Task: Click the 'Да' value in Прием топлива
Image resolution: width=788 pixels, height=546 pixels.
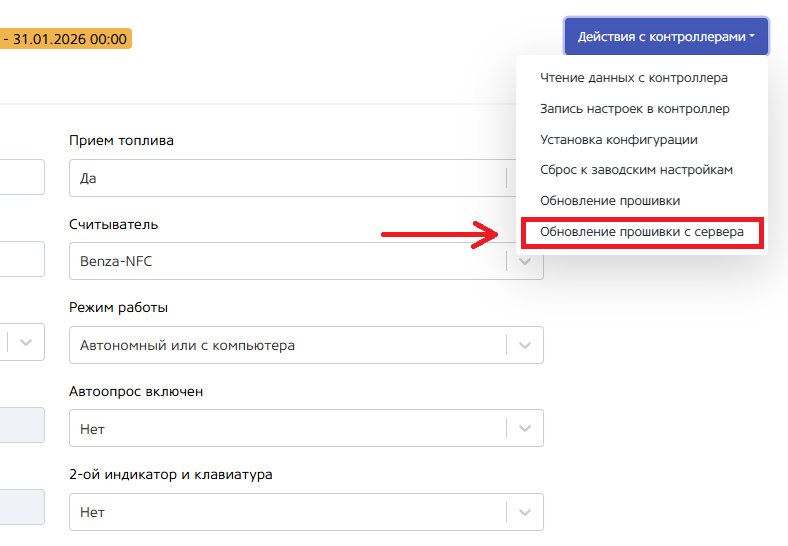Action: (x=88, y=179)
